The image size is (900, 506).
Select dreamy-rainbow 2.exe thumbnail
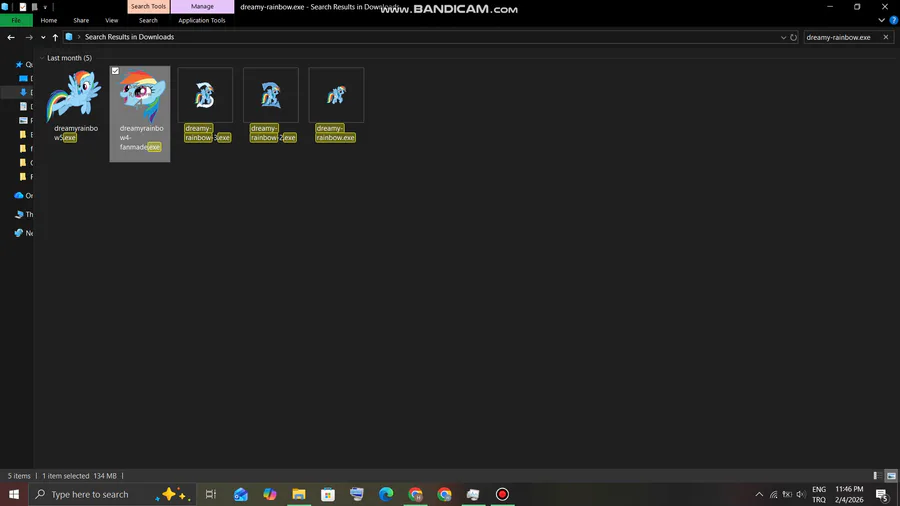tap(270, 95)
